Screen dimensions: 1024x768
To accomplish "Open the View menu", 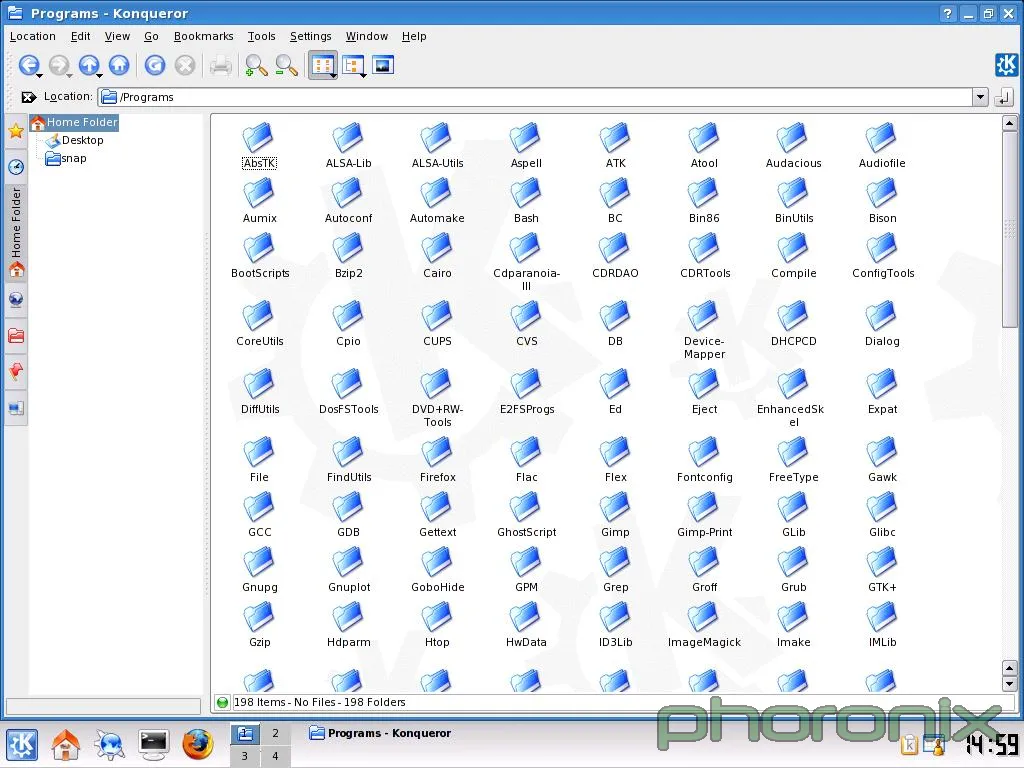I will (x=117, y=36).
